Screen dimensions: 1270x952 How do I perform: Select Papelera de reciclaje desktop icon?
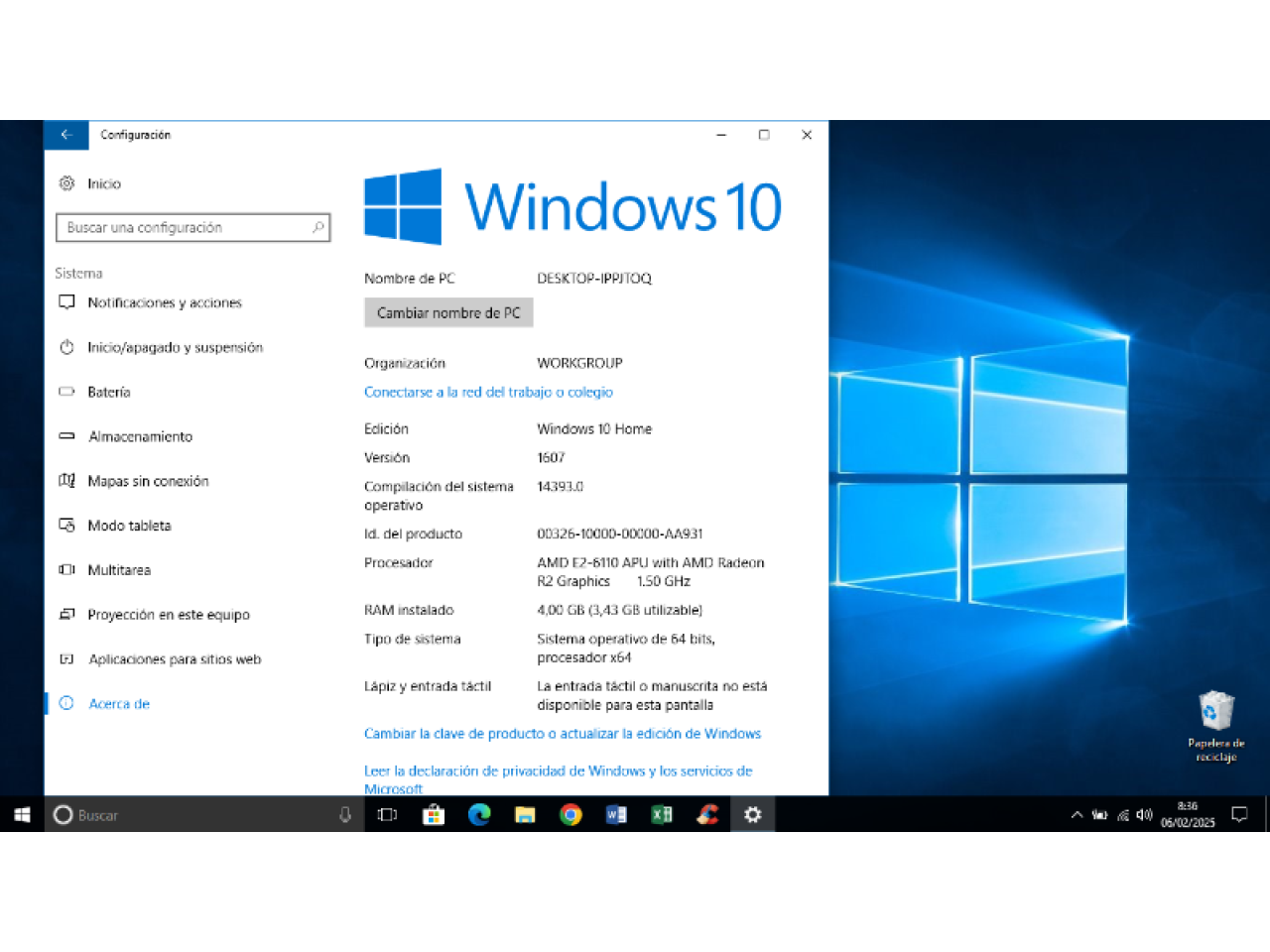click(x=1216, y=727)
